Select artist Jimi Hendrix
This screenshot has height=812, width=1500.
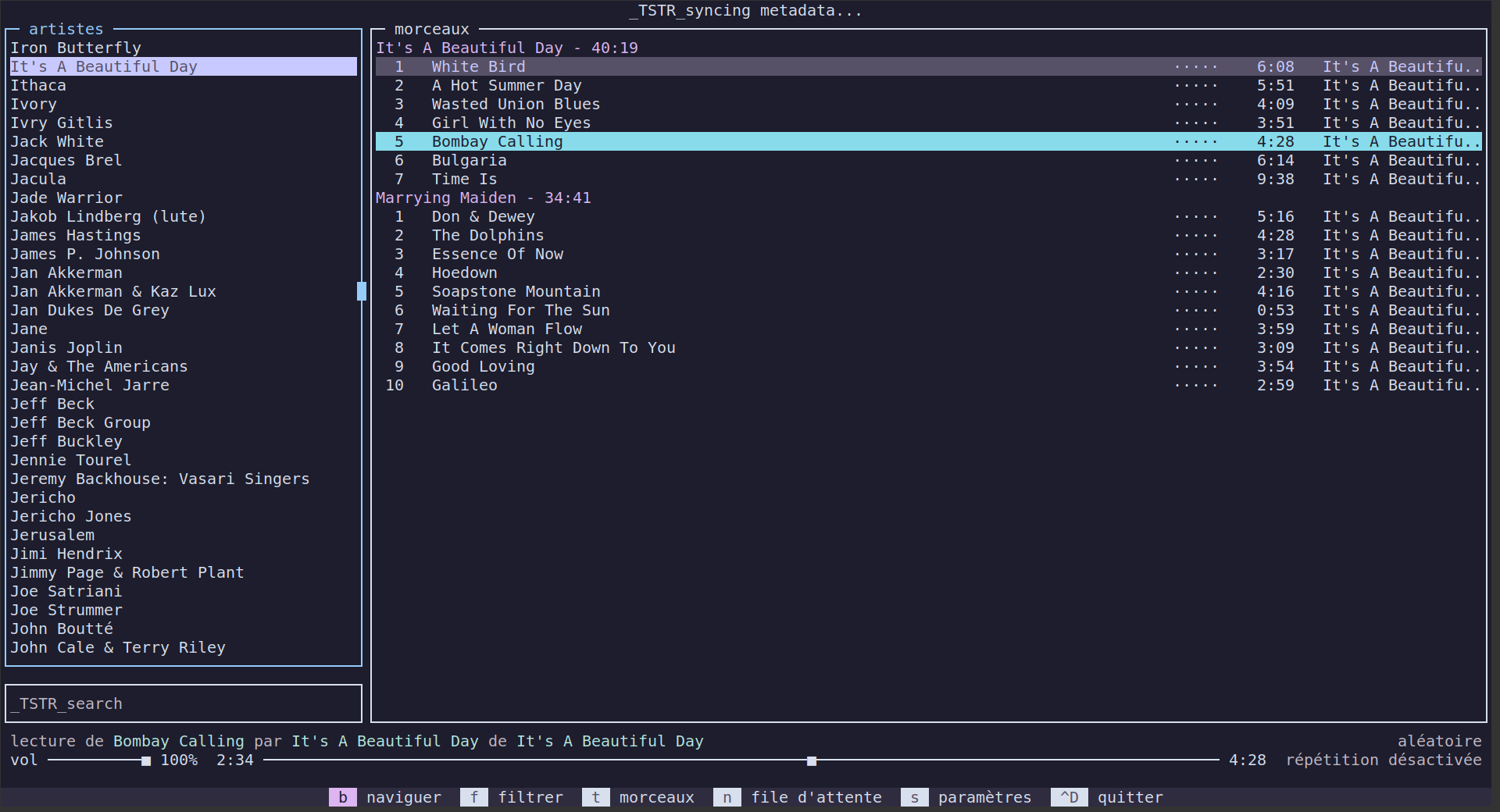coord(66,554)
